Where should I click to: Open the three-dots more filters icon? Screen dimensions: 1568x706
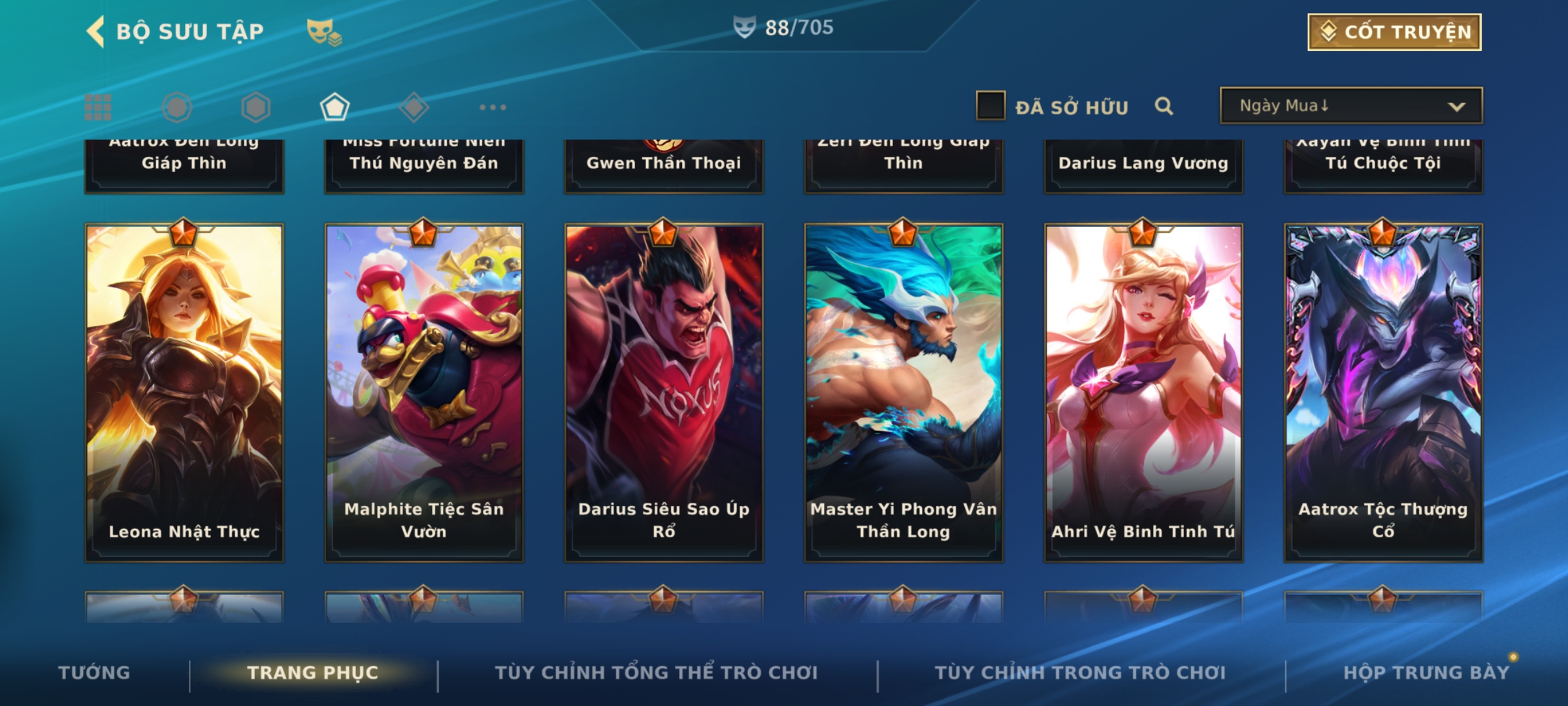click(493, 107)
